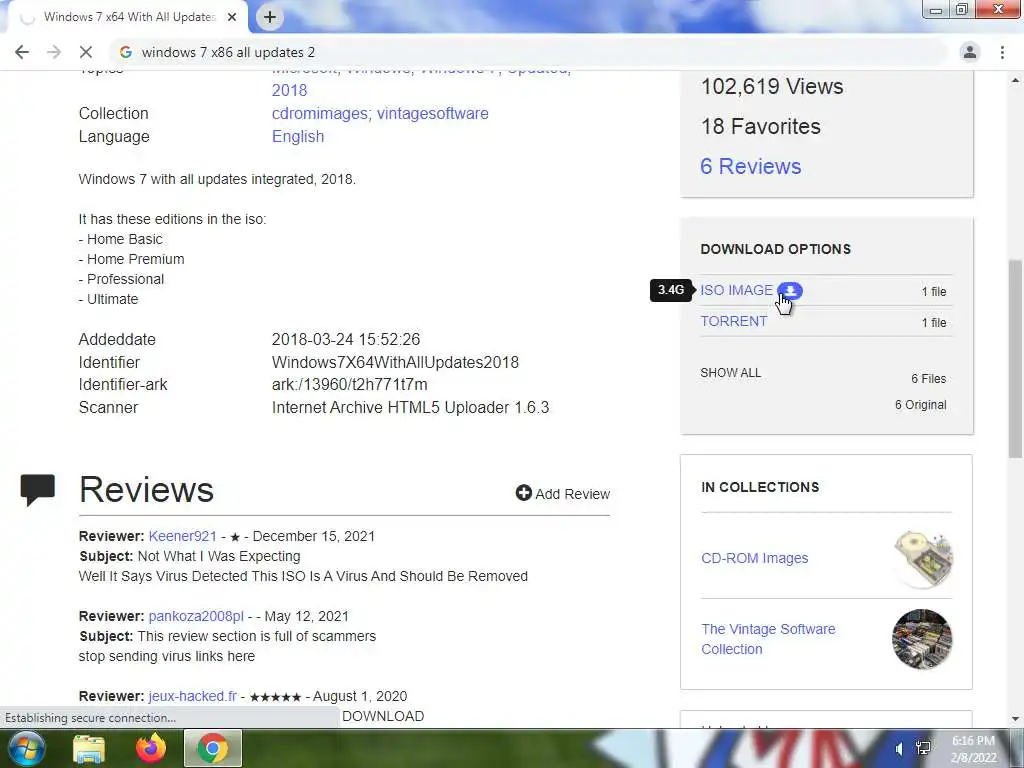The height and width of the screenshot is (768, 1024).
Task: Open a new tab with the plus button
Action: click(270, 17)
